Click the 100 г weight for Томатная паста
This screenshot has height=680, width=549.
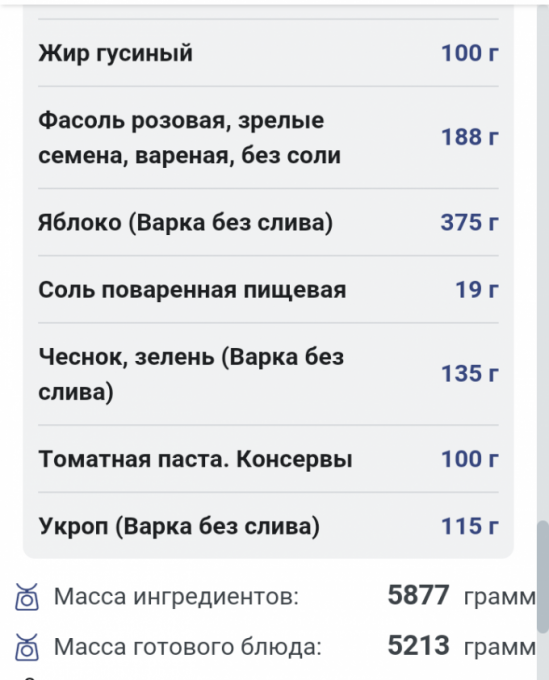pos(470,459)
